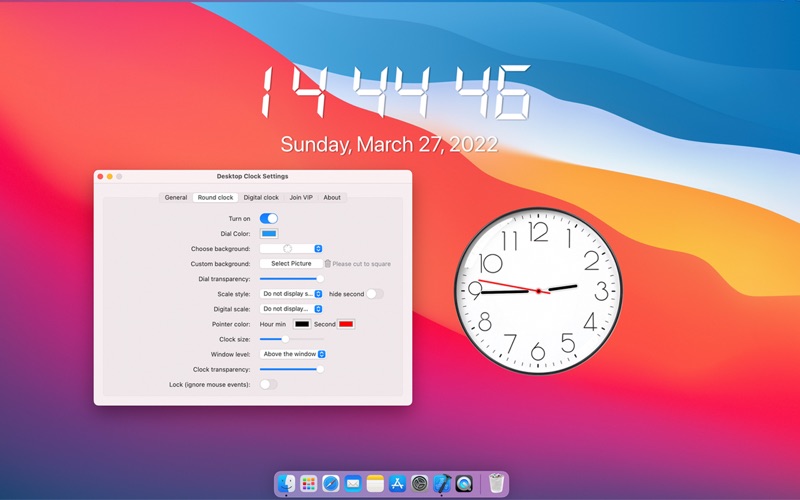This screenshot has width=800, height=500.
Task: Click the blue Dial Color swatch
Action: pyautogui.click(x=269, y=234)
